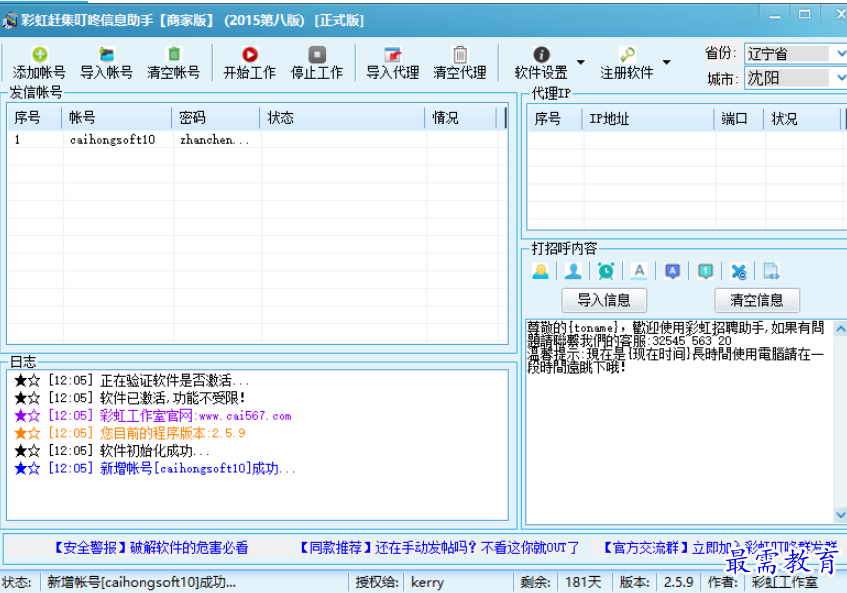Open the 安全警报 crack danger link

(x=150, y=548)
